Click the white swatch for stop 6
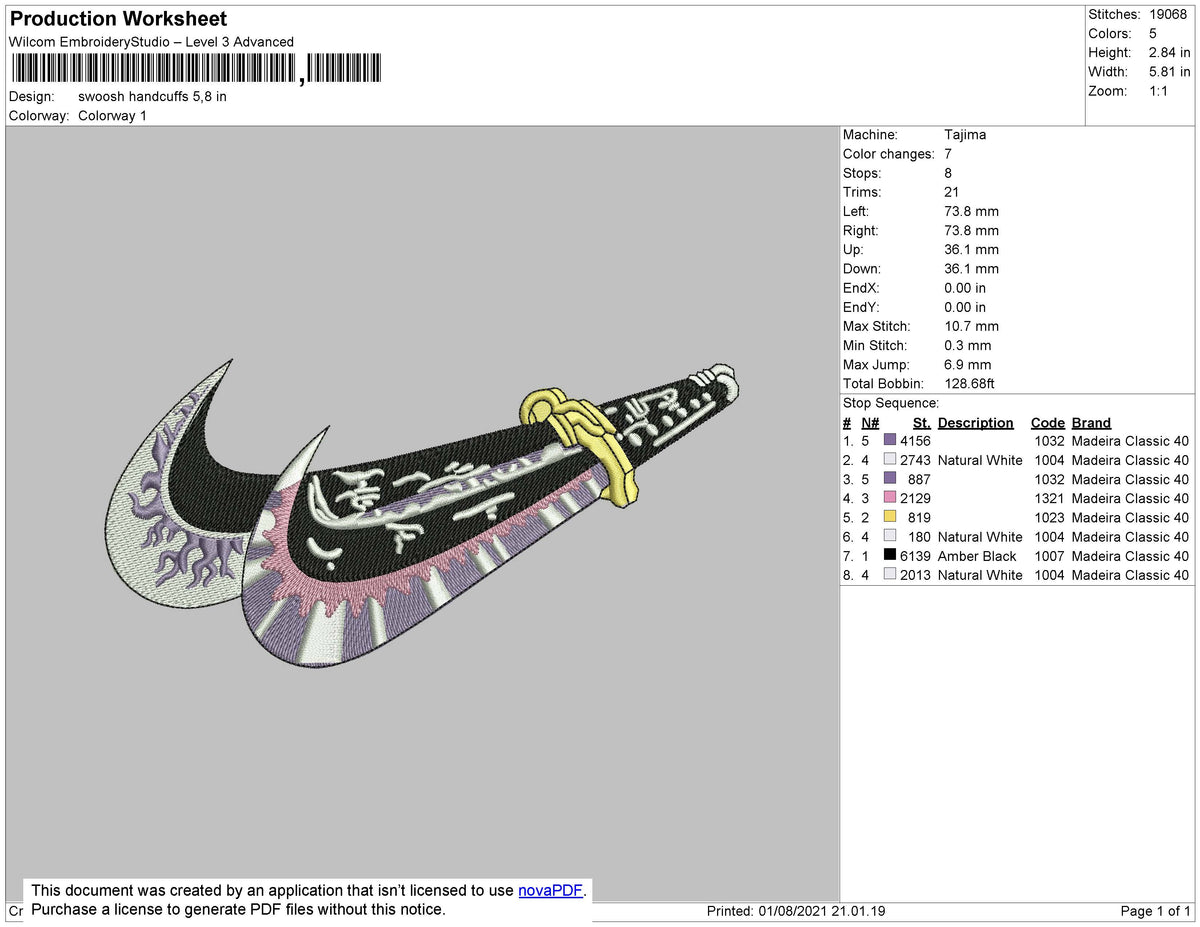Image resolution: width=1200 pixels, height=927 pixels. tap(890, 536)
